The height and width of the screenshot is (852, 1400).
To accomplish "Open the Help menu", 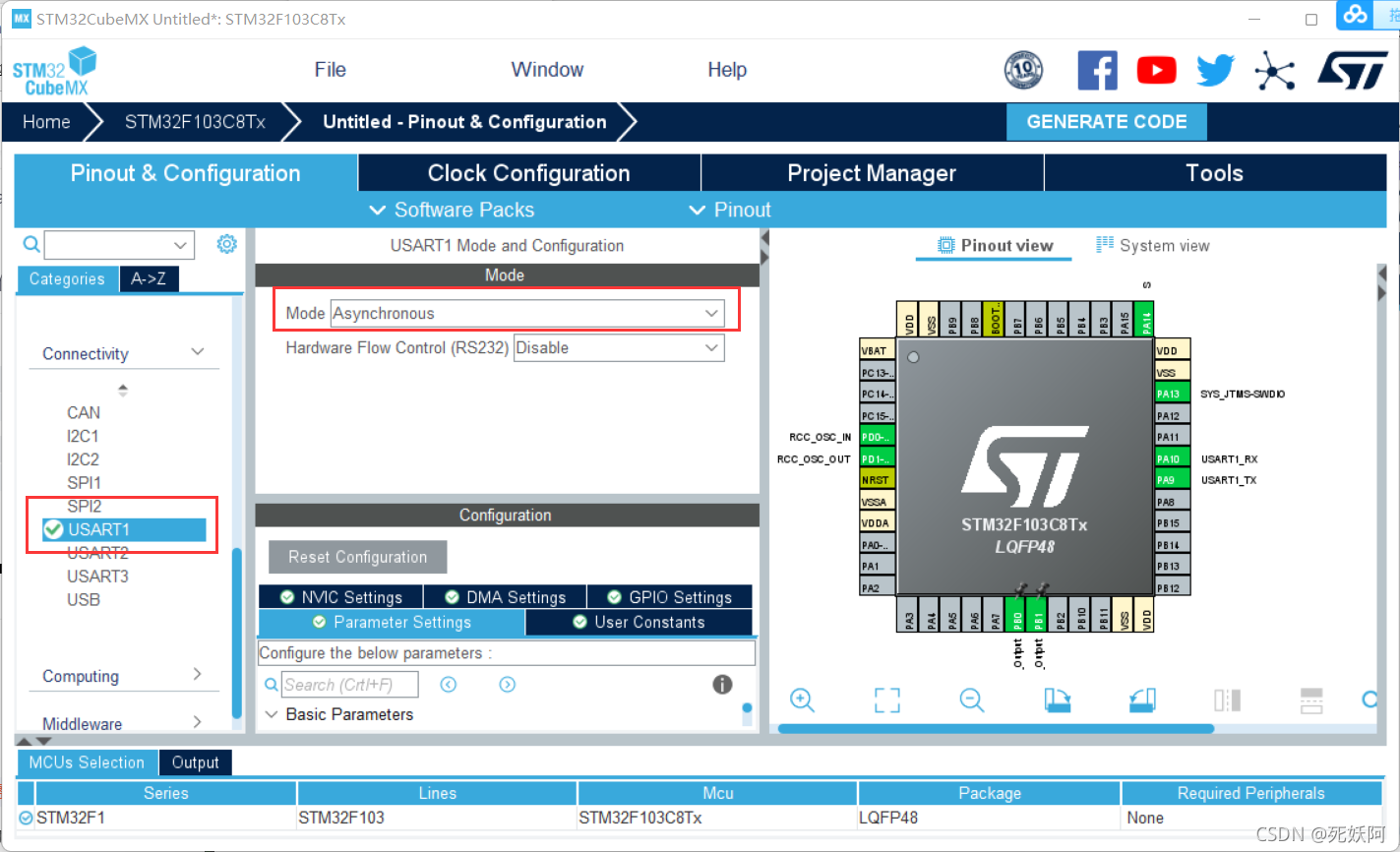I will (x=727, y=70).
